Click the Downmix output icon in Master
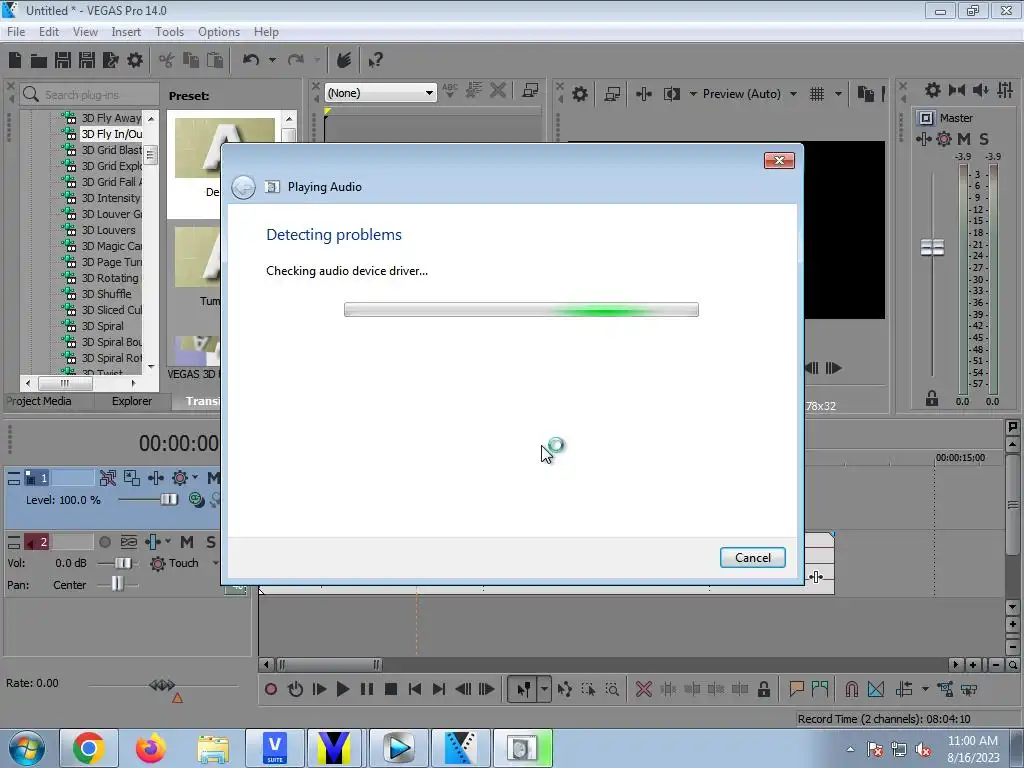1024x768 pixels. pos(957,90)
